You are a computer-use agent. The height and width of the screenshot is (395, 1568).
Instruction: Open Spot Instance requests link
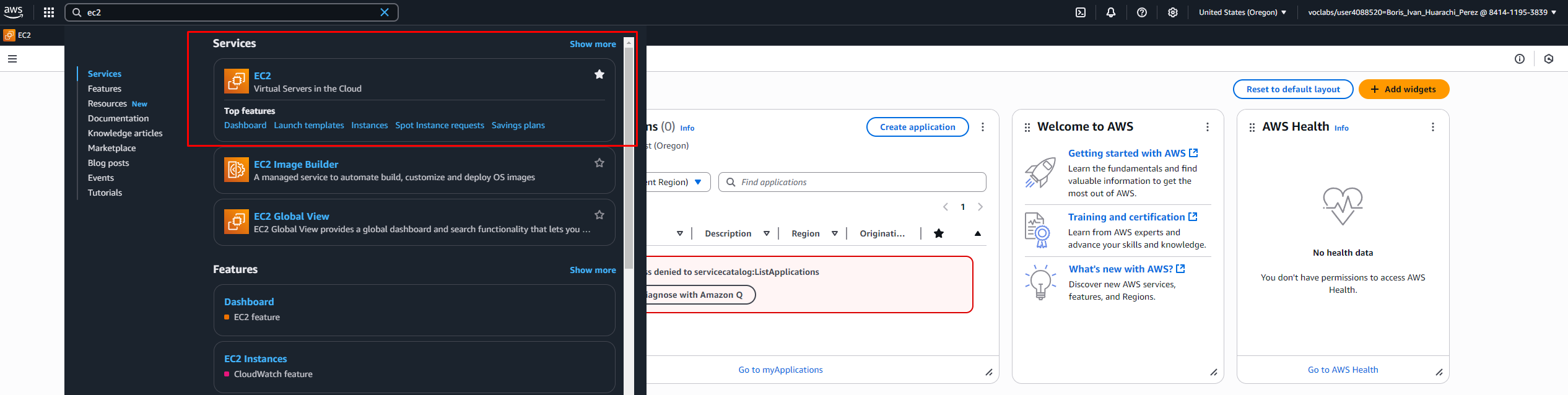coord(440,125)
